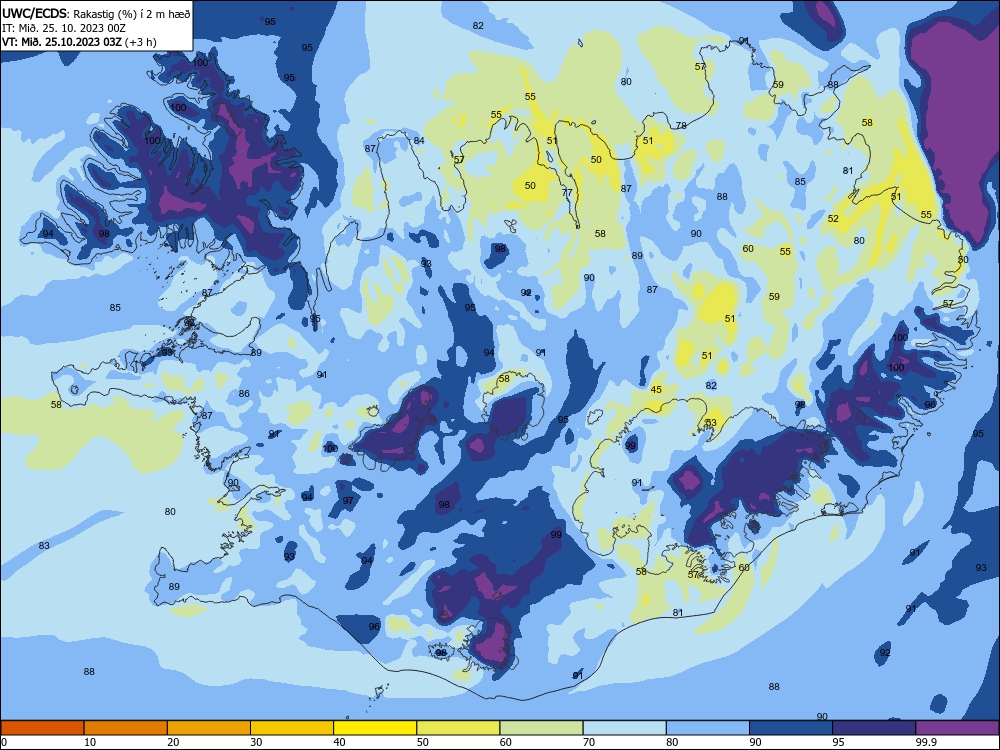The image size is (1000, 750).
Task: Click the map humidity value '83'
Action: (44, 546)
